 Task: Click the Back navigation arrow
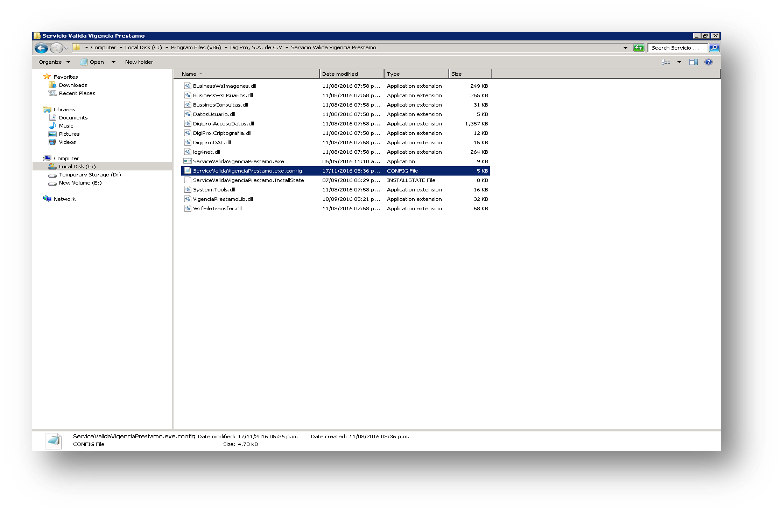pos(42,47)
